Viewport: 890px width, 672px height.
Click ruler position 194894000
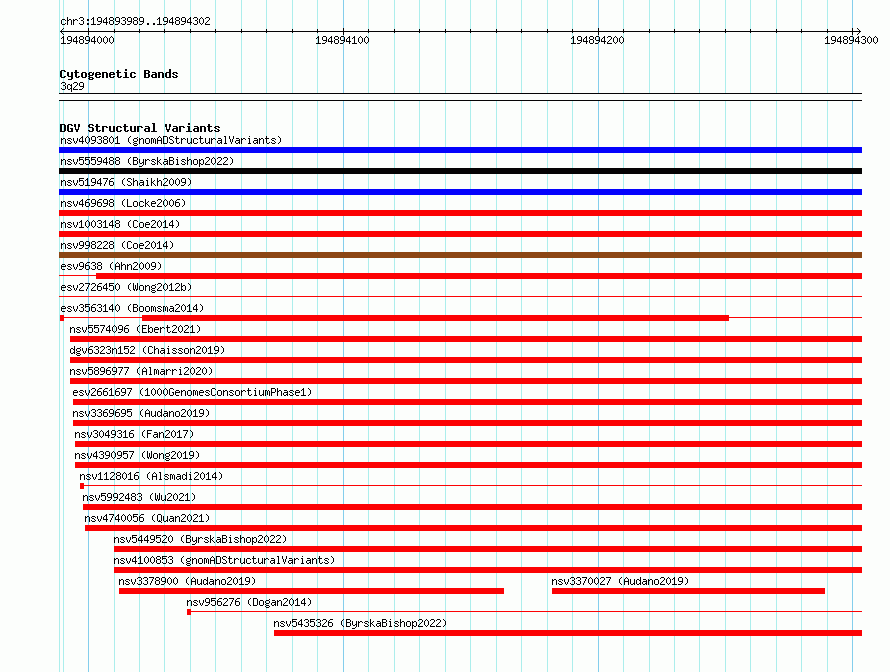click(87, 40)
